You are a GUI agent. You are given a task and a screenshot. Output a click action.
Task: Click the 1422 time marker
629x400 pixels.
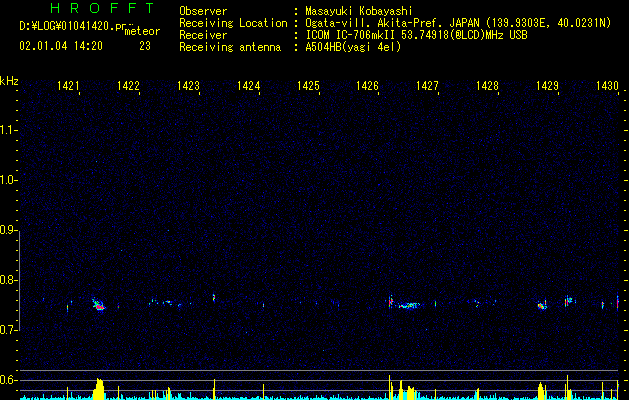[128, 86]
